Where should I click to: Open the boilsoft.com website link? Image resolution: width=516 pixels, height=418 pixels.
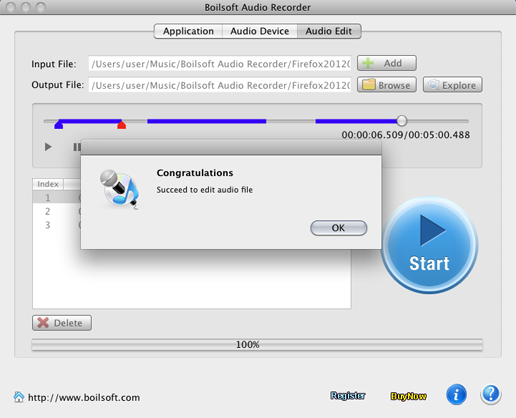(x=84, y=397)
